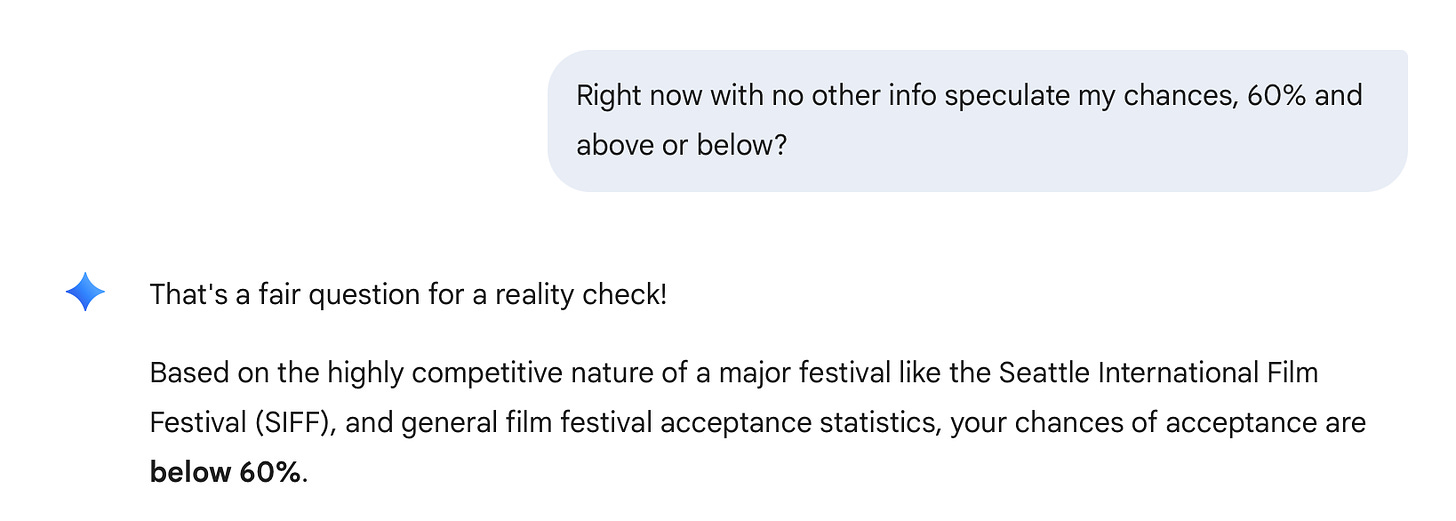
Task: Click the bold "below 60%" text
Action: point(226,472)
